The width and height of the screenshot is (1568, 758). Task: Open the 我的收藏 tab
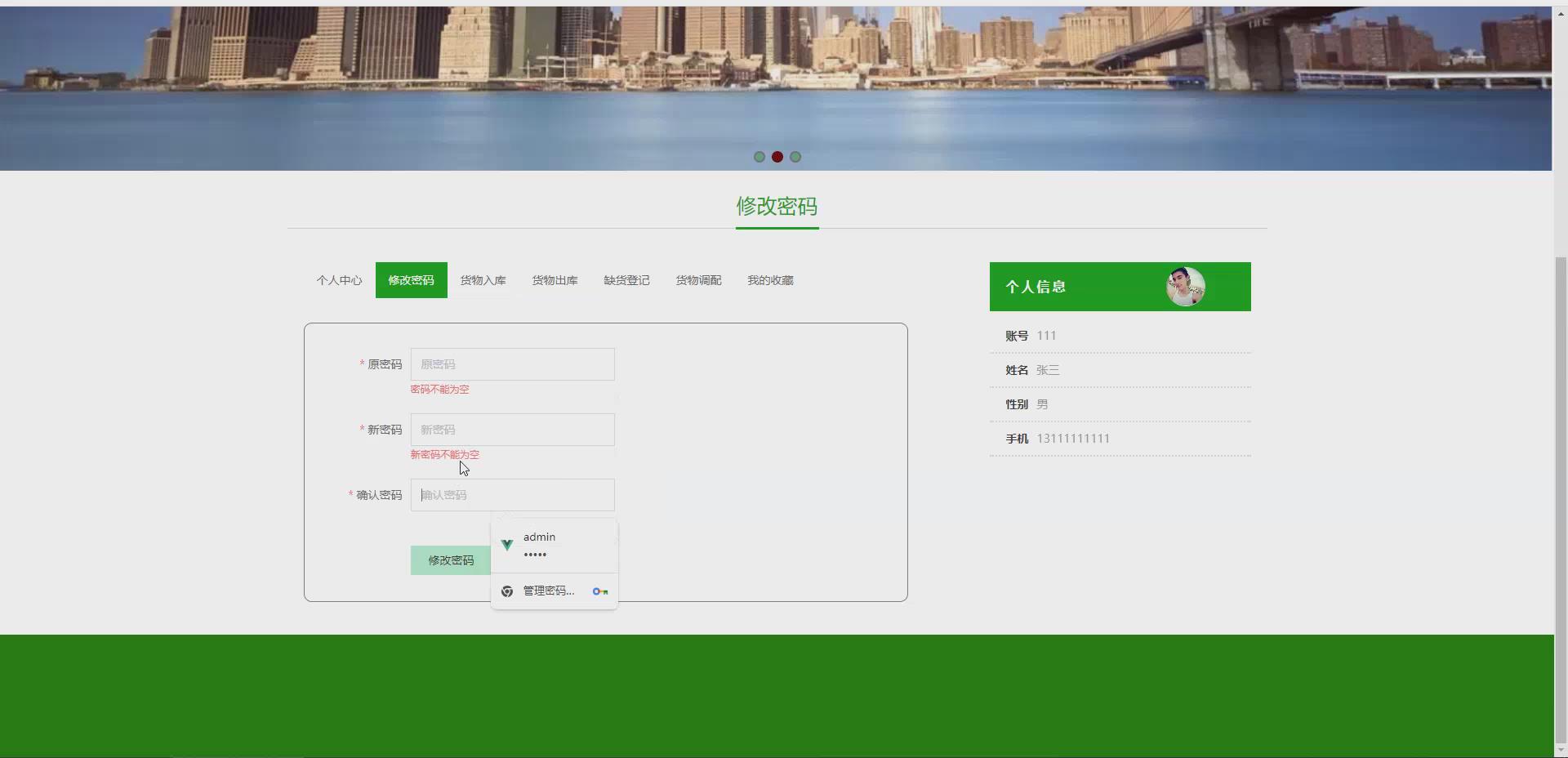(x=770, y=279)
